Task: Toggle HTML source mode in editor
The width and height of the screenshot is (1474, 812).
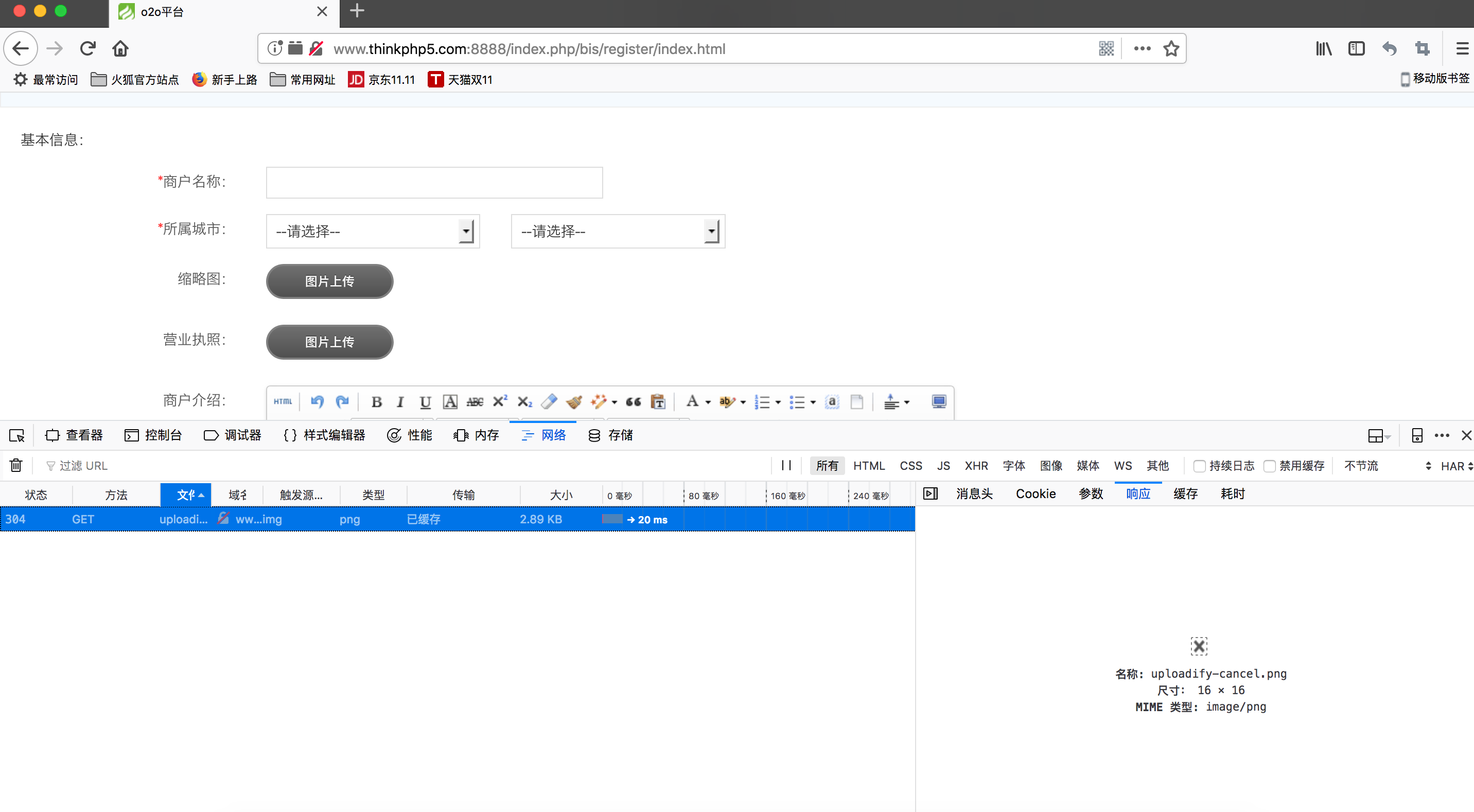Action: [283, 402]
